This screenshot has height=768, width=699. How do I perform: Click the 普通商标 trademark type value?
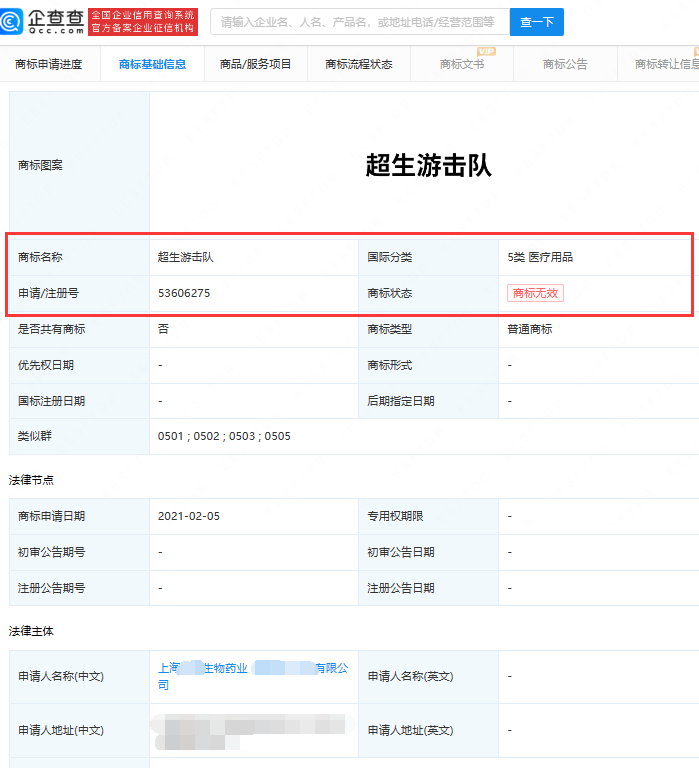pos(530,329)
